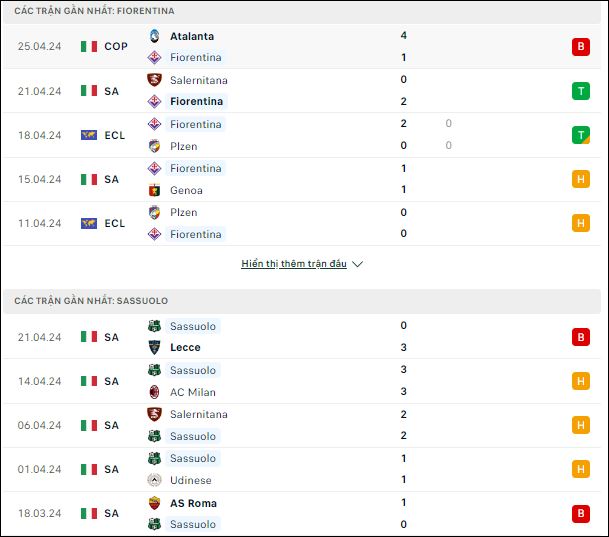The width and height of the screenshot is (609, 537).
Task: Click the Plzen crest on 18.04.24 match
Action: coord(154,146)
